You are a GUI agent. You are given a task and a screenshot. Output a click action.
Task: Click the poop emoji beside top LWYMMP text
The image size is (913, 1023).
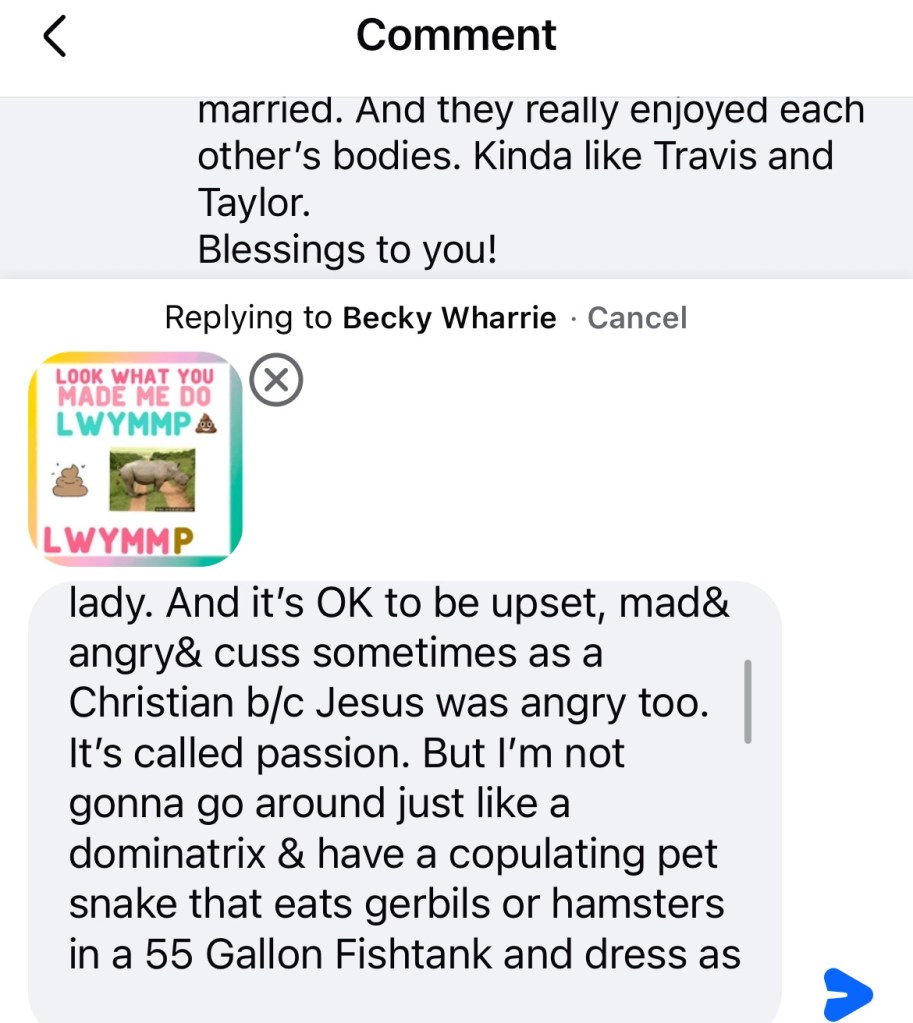coord(206,424)
